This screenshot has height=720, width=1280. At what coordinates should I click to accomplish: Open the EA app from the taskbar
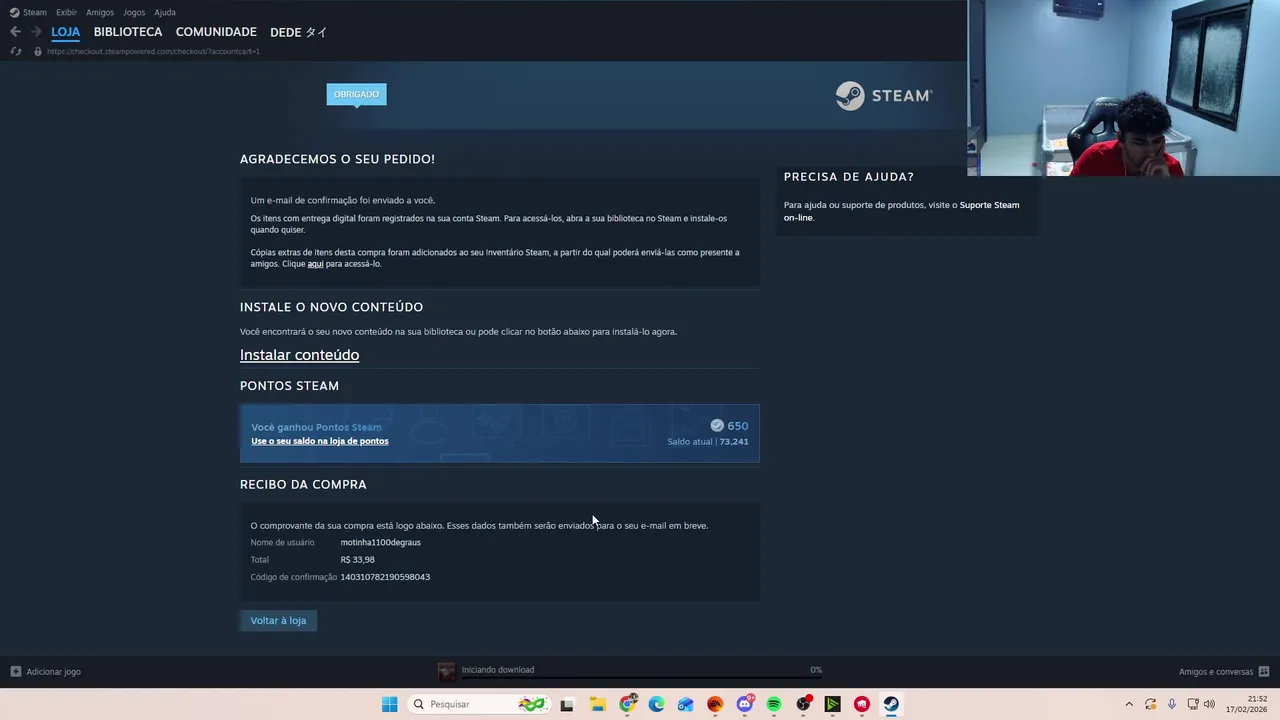(x=715, y=704)
